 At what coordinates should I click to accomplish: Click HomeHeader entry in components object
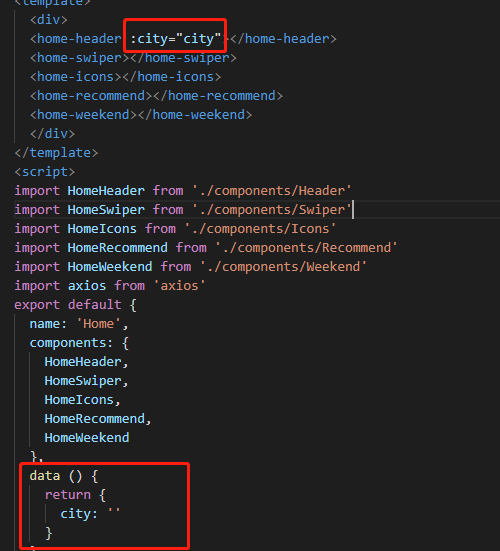click(83, 361)
